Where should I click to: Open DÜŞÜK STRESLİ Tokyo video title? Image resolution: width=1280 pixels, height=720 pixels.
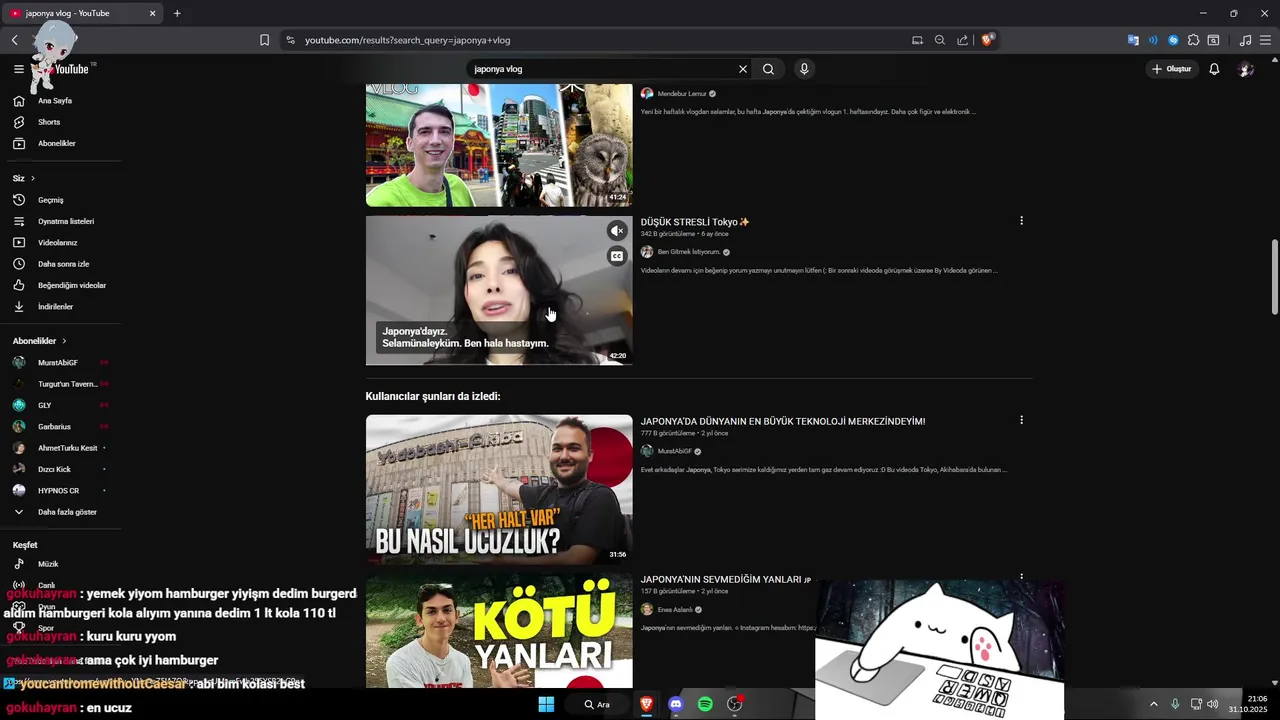pyautogui.click(x=695, y=222)
